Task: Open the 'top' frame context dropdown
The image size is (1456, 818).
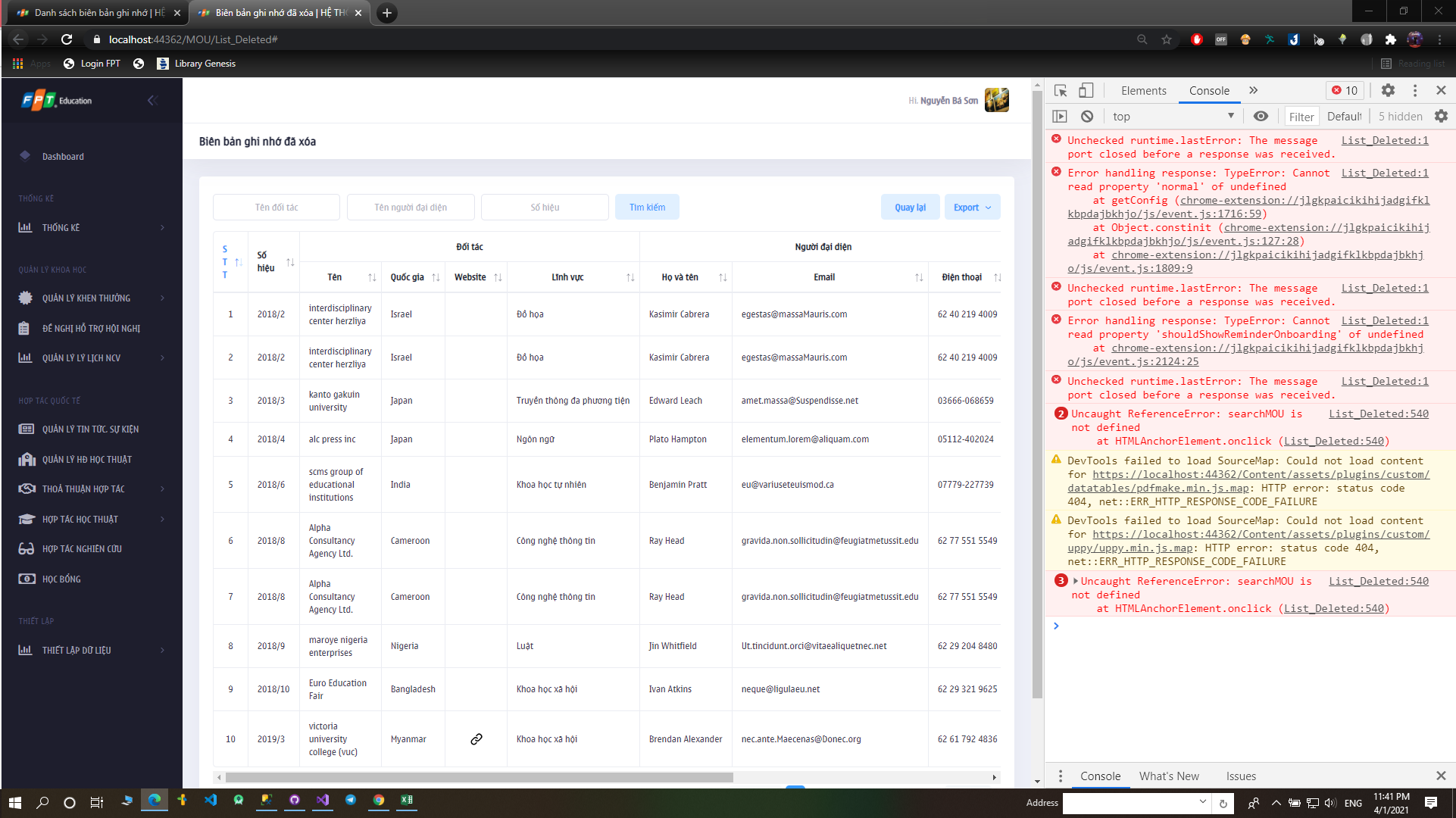Action: click(1173, 116)
